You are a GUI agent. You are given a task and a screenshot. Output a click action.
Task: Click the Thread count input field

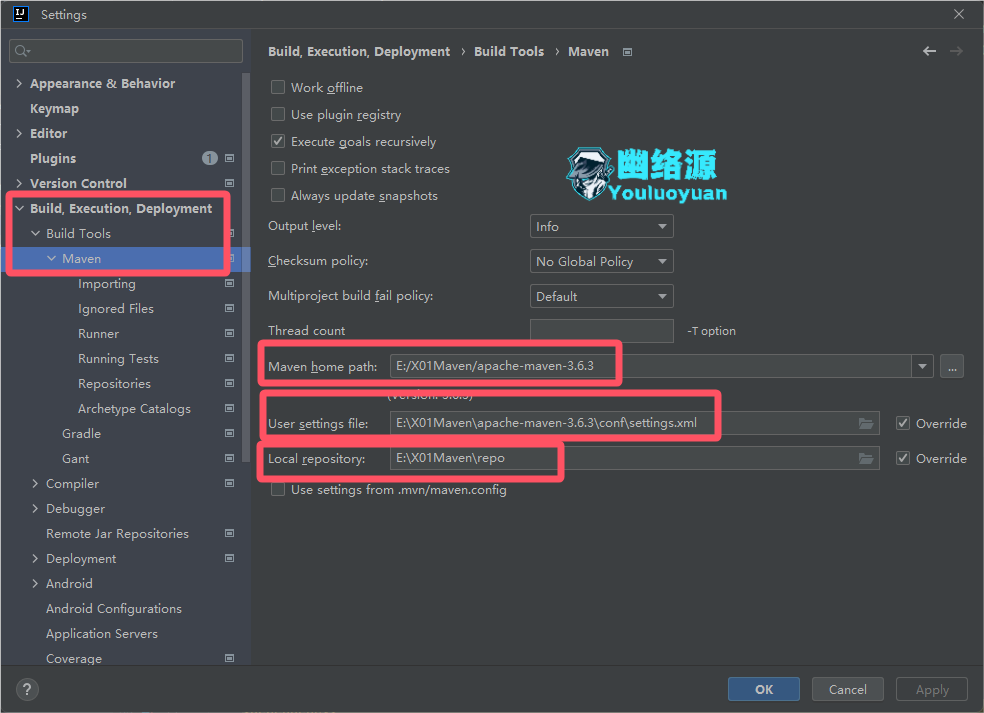click(601, 331)
